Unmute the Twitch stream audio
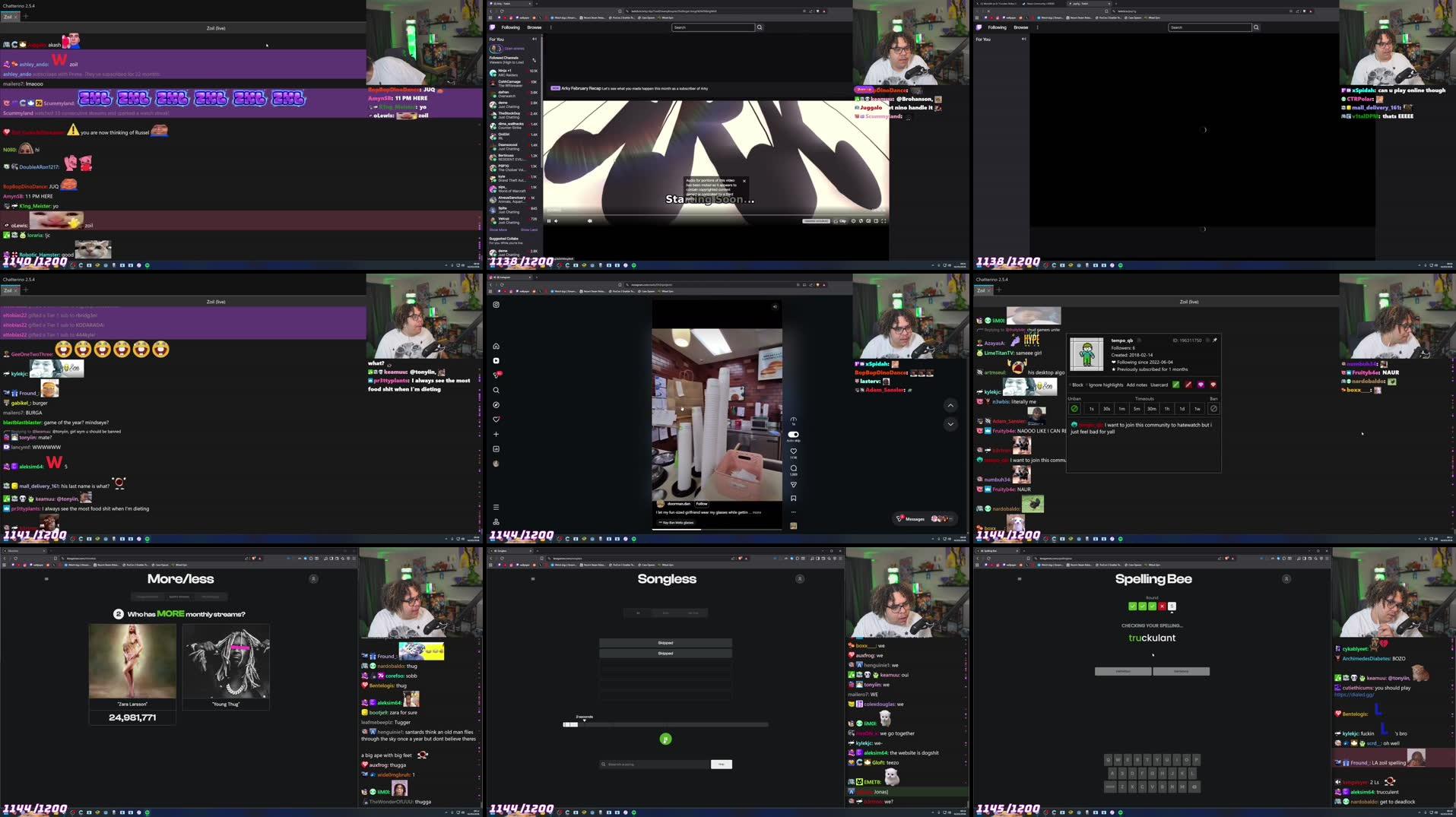1456x817 pixels. pyautogui.click(x=556, y=221)
